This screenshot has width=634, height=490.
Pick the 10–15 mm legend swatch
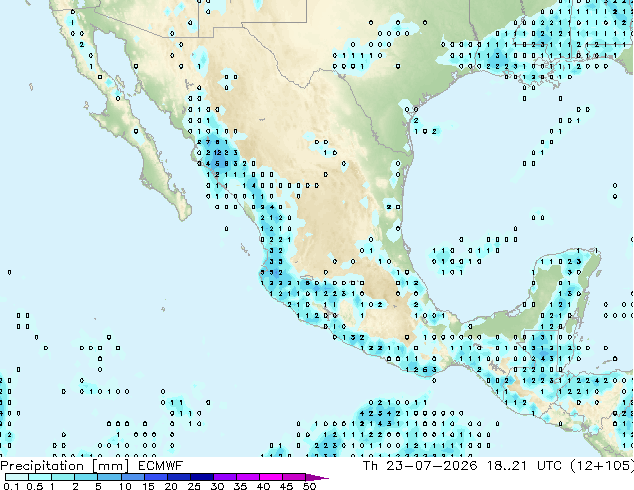point(132,477)
